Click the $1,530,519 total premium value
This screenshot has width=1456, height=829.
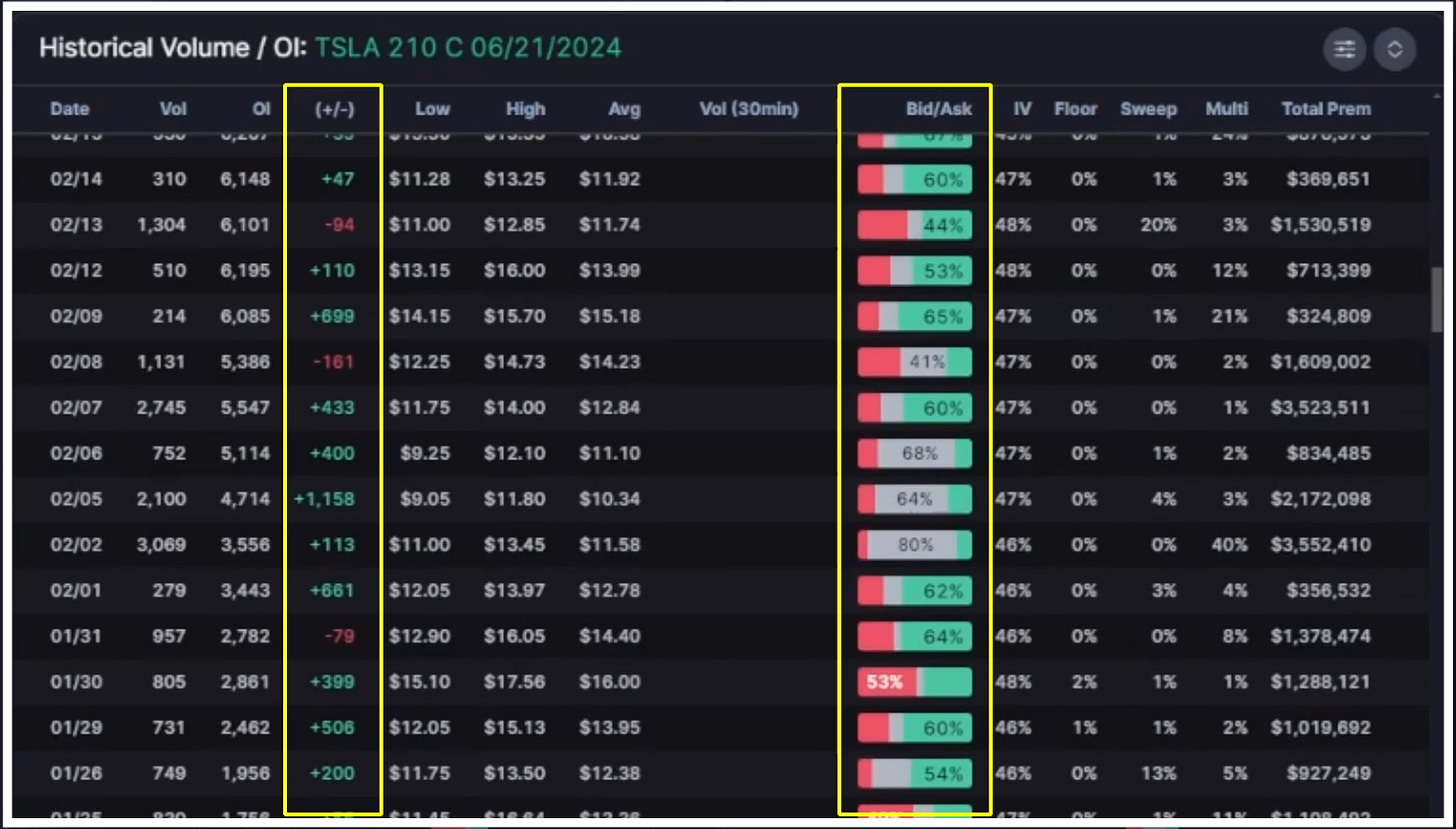pos(1321,225)
